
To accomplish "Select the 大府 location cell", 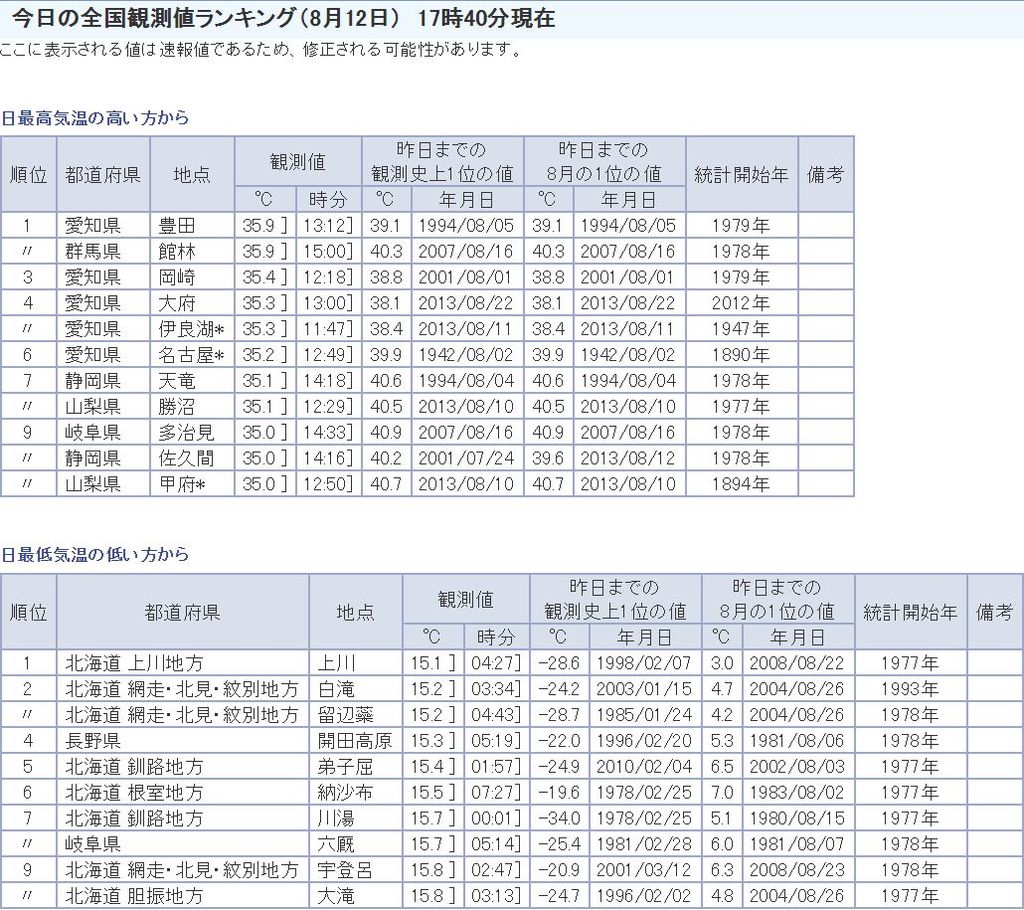I will pyautogui.click(x=177, y=303).
